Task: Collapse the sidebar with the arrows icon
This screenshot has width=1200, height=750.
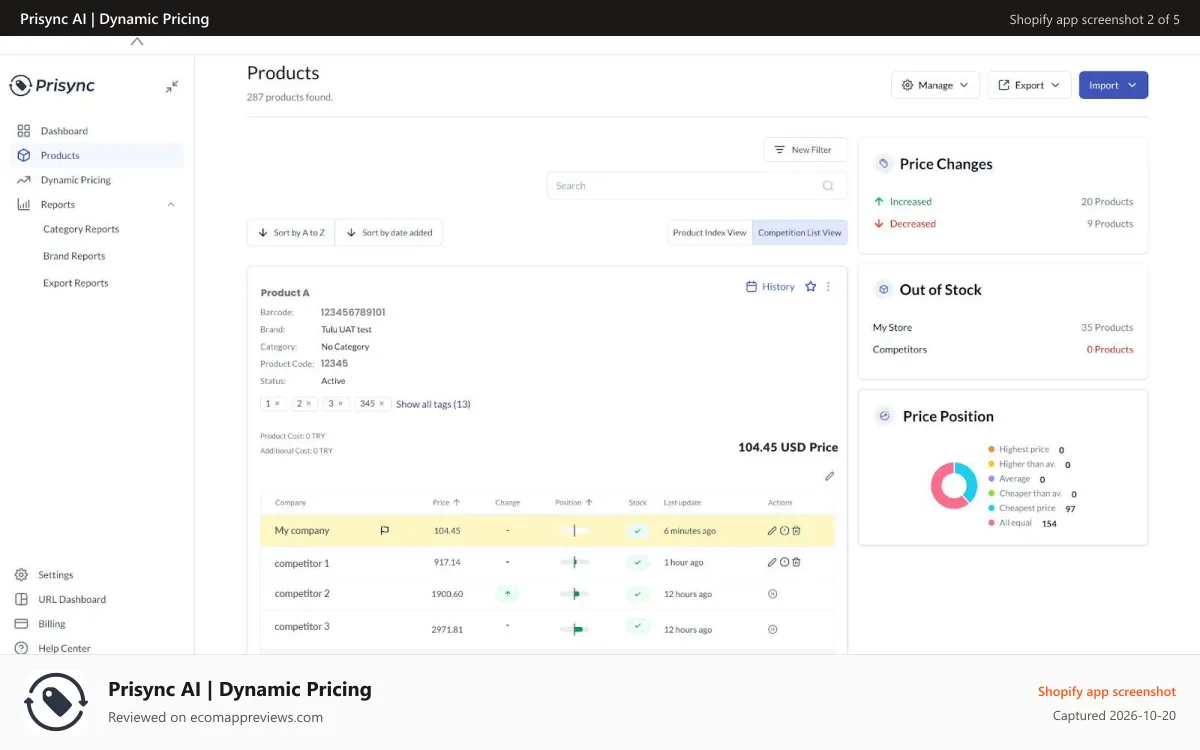Action: (x=172, y=87)
